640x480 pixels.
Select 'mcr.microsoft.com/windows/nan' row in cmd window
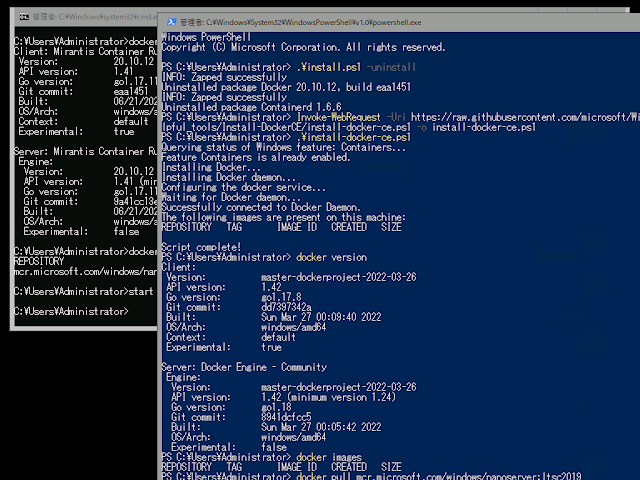(85, 271)
